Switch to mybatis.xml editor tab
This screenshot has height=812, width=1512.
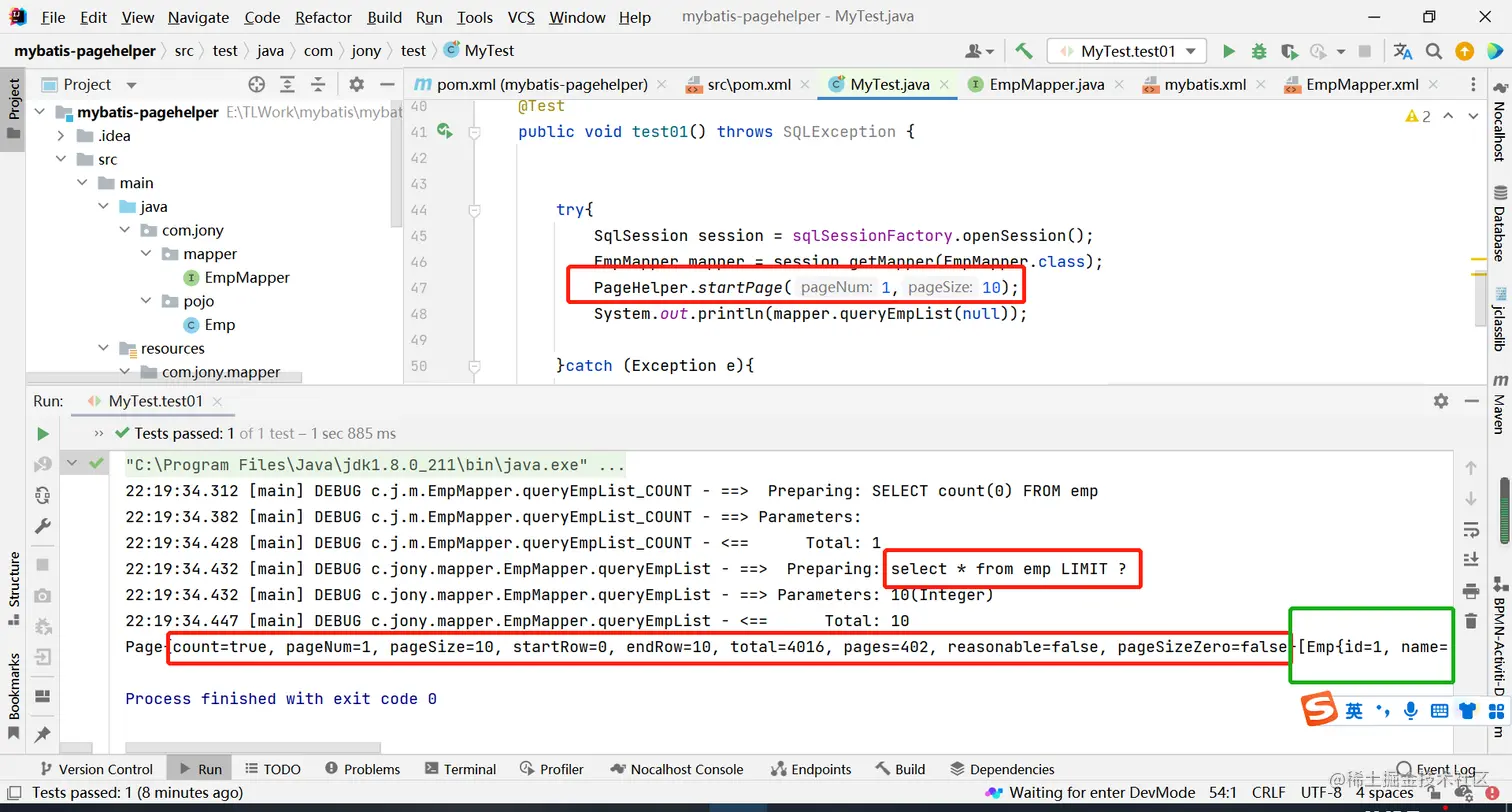tap(1204, 85)
